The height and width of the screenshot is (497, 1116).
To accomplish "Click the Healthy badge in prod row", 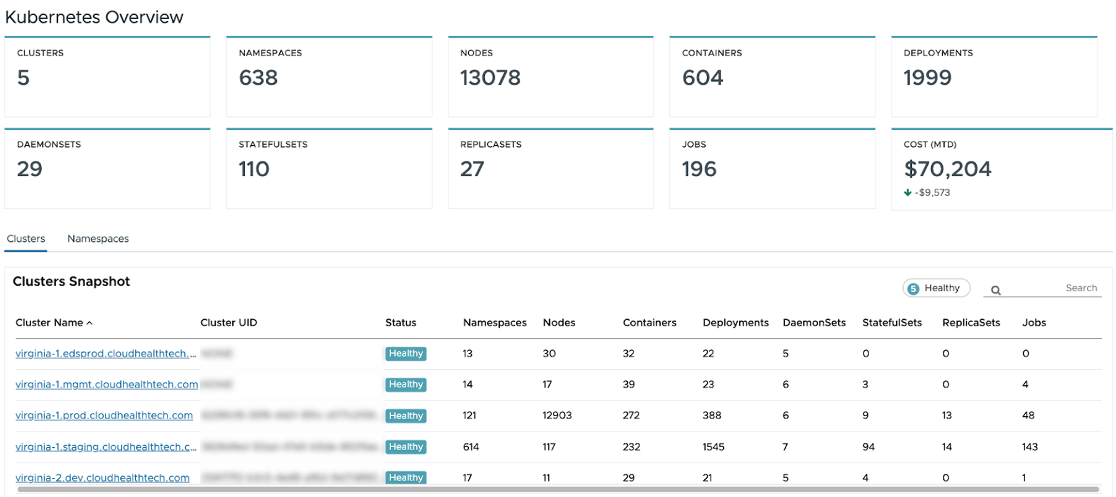I will pyautogui.click(x=406, y=415).
